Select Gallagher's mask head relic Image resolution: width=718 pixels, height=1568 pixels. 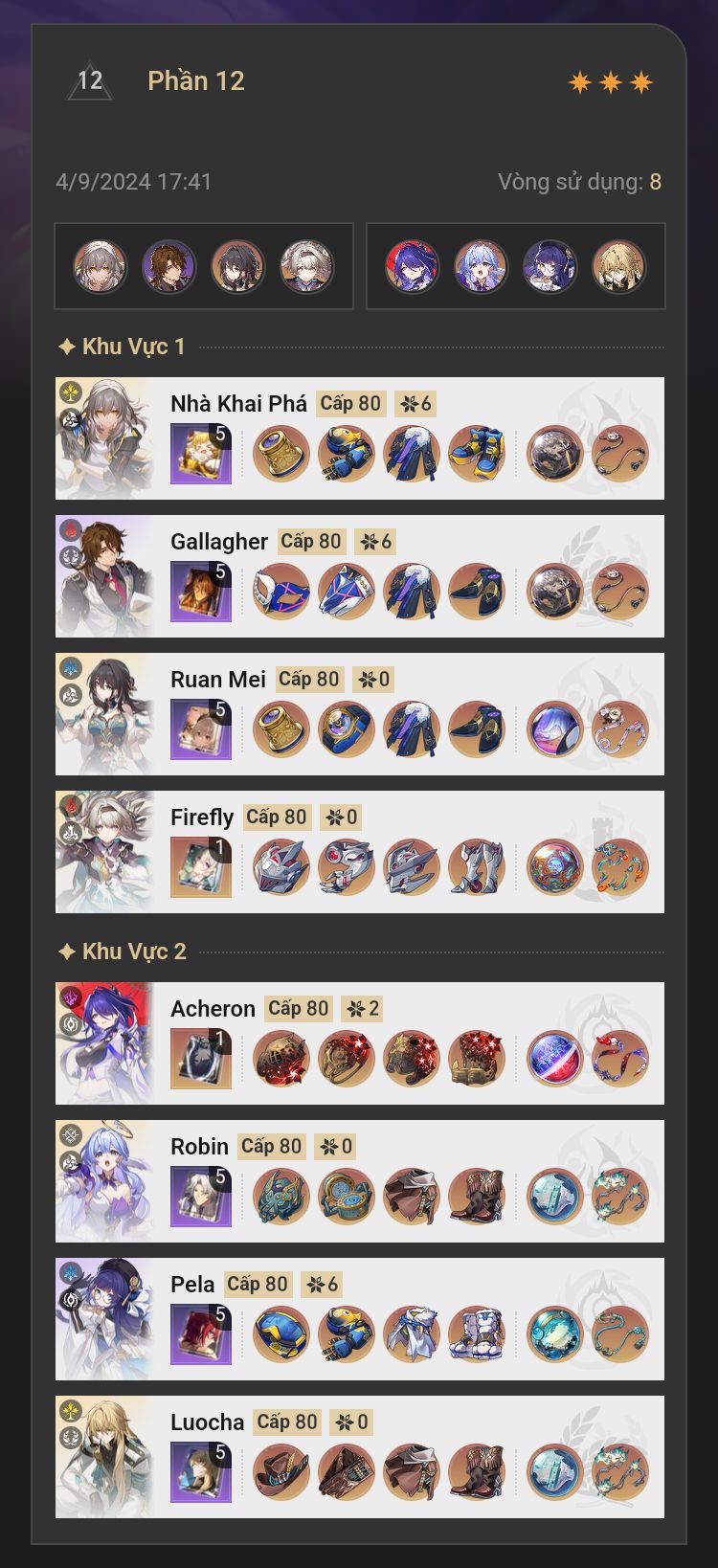281,592
